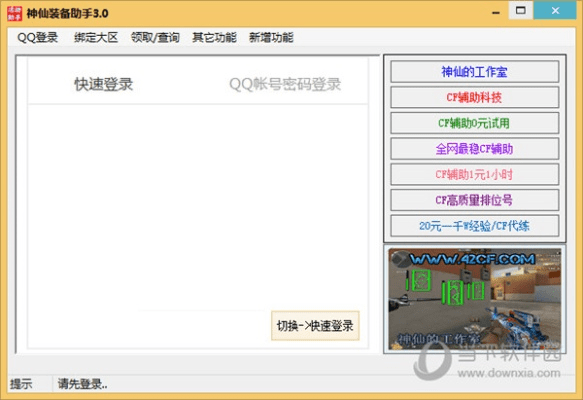This screenshot has width=583, height=400.
Task: Open the 绑定大区 menu
Action: (96, 38)
